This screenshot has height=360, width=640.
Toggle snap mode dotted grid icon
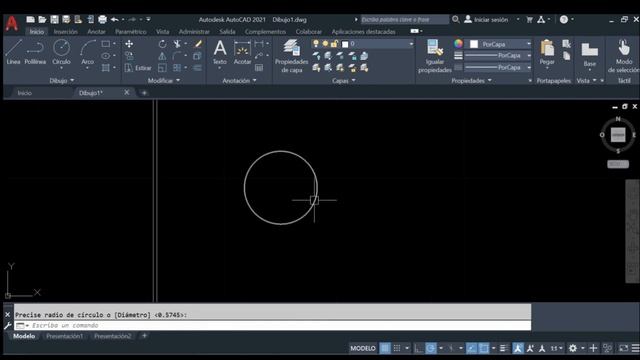pos(397,348)
